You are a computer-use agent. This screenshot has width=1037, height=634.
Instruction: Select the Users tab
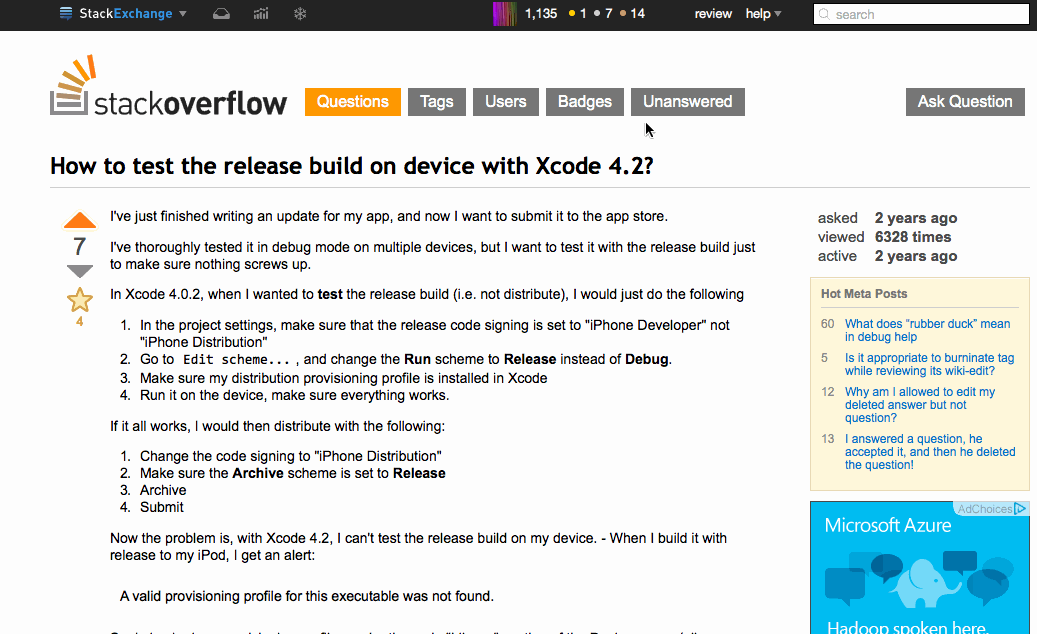tap(506, 102)
